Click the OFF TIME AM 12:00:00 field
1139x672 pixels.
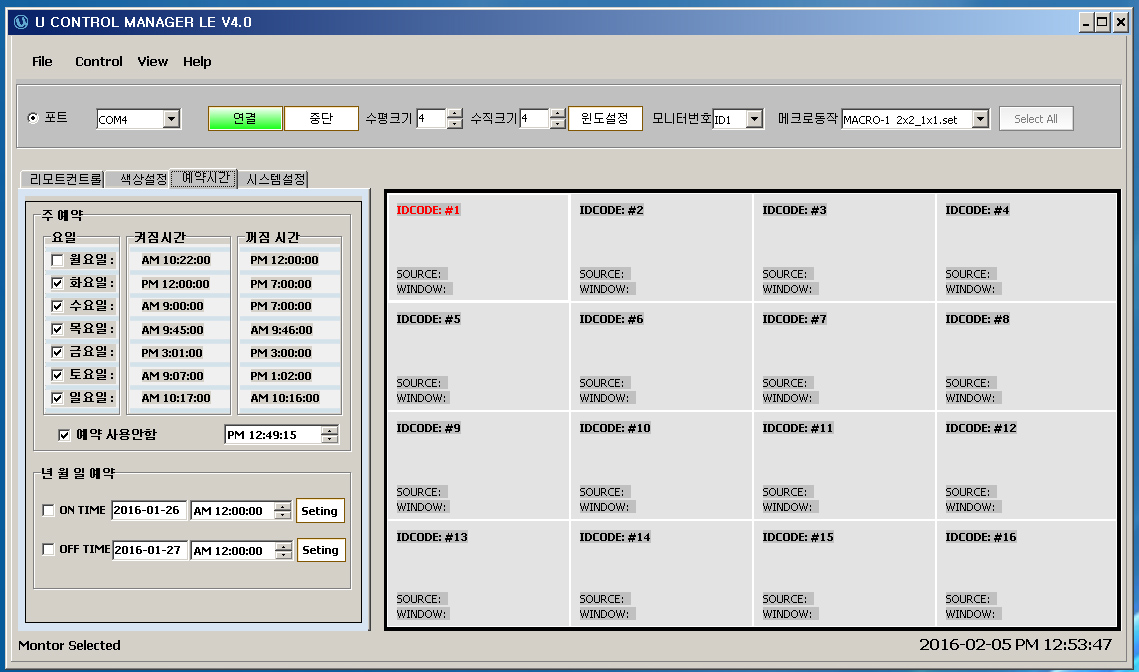[232, 550]
